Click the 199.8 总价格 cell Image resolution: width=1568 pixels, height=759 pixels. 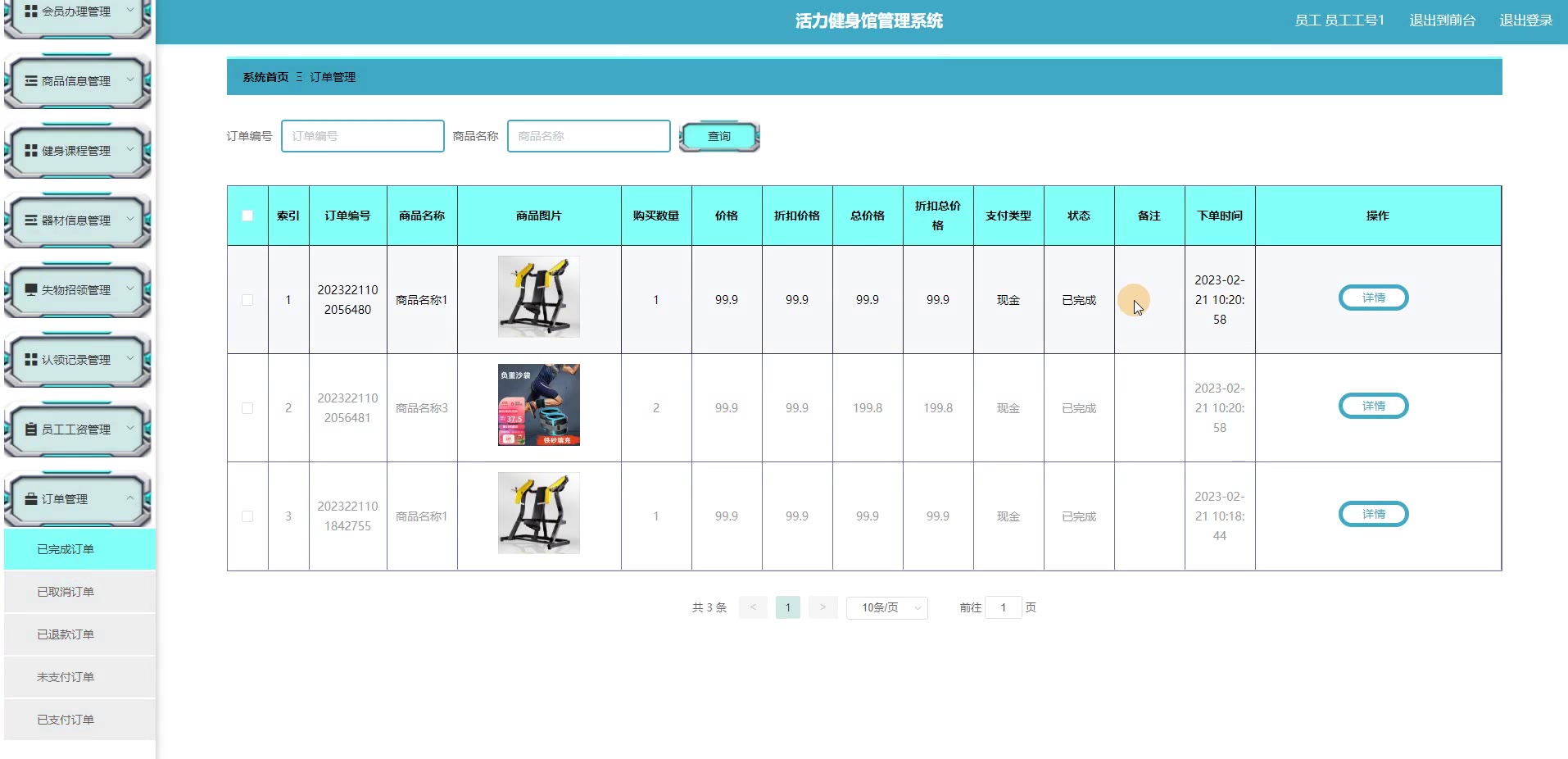[x=868, y=408]
